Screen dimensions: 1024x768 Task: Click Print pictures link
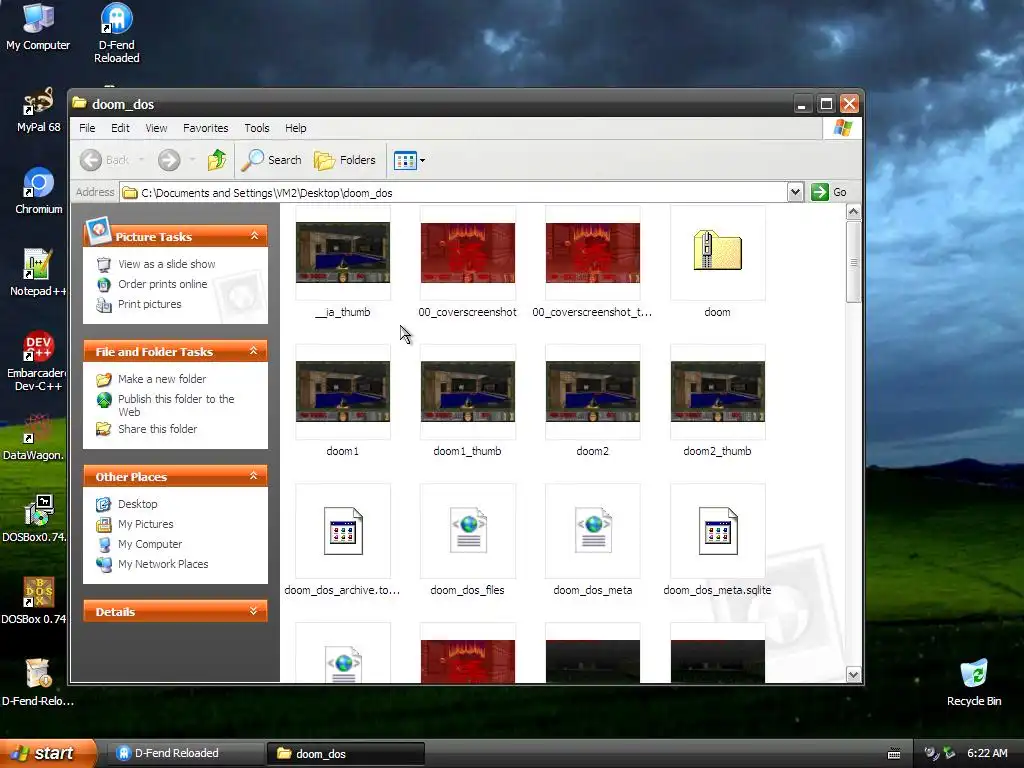point(150,304)
